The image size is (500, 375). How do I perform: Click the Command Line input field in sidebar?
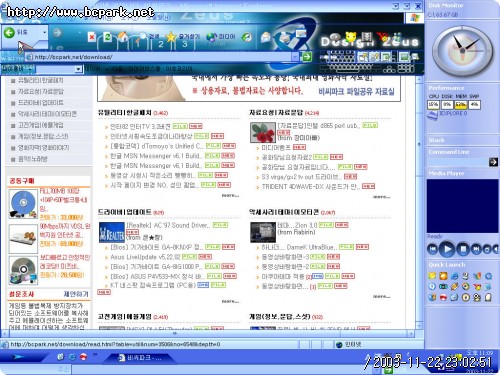[458, 162]
